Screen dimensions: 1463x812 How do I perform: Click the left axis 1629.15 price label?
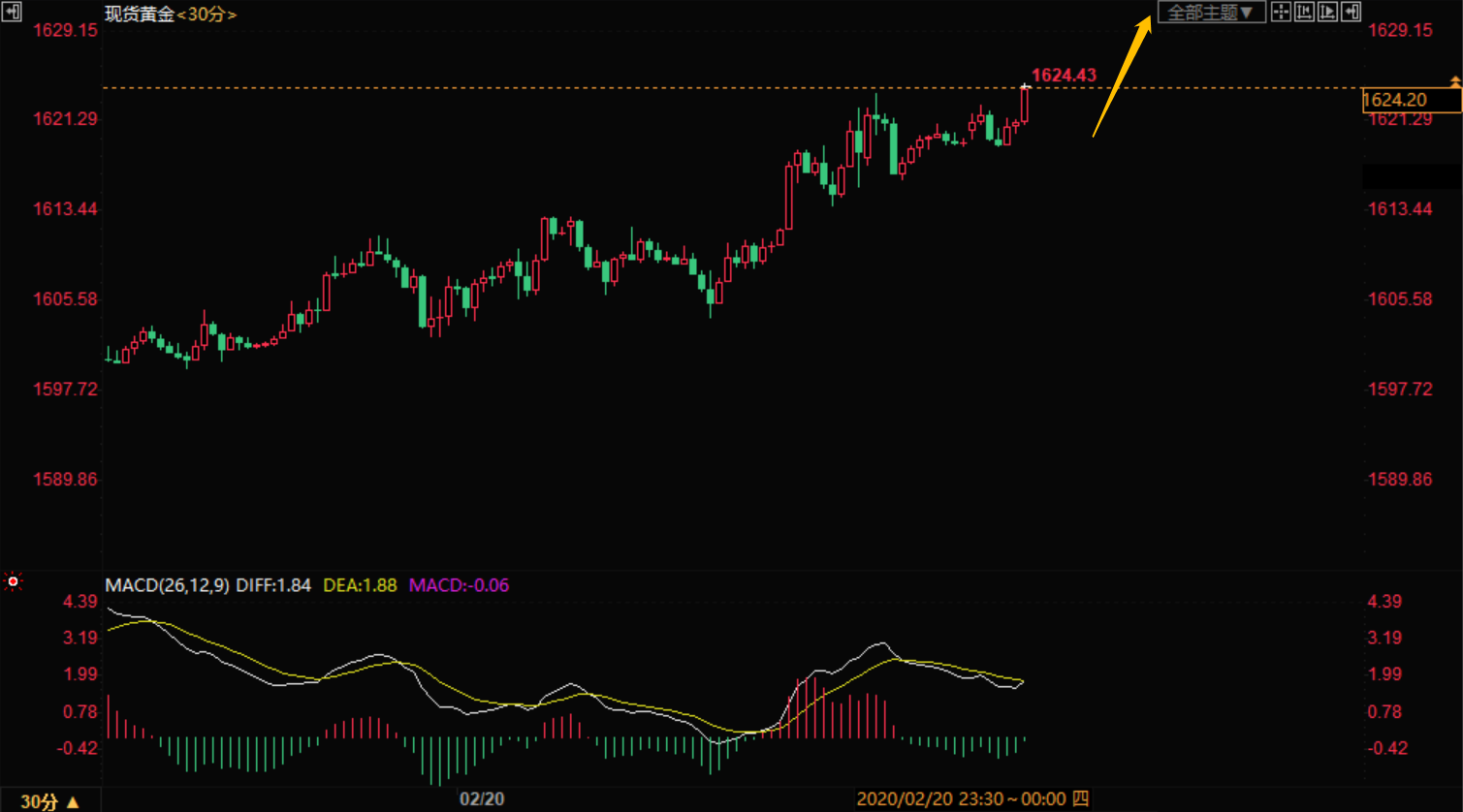click(66, 30)
